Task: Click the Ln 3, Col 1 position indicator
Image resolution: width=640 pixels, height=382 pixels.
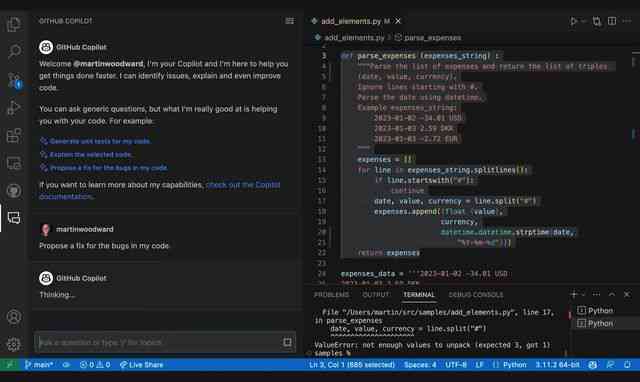Action: (352, 364)
